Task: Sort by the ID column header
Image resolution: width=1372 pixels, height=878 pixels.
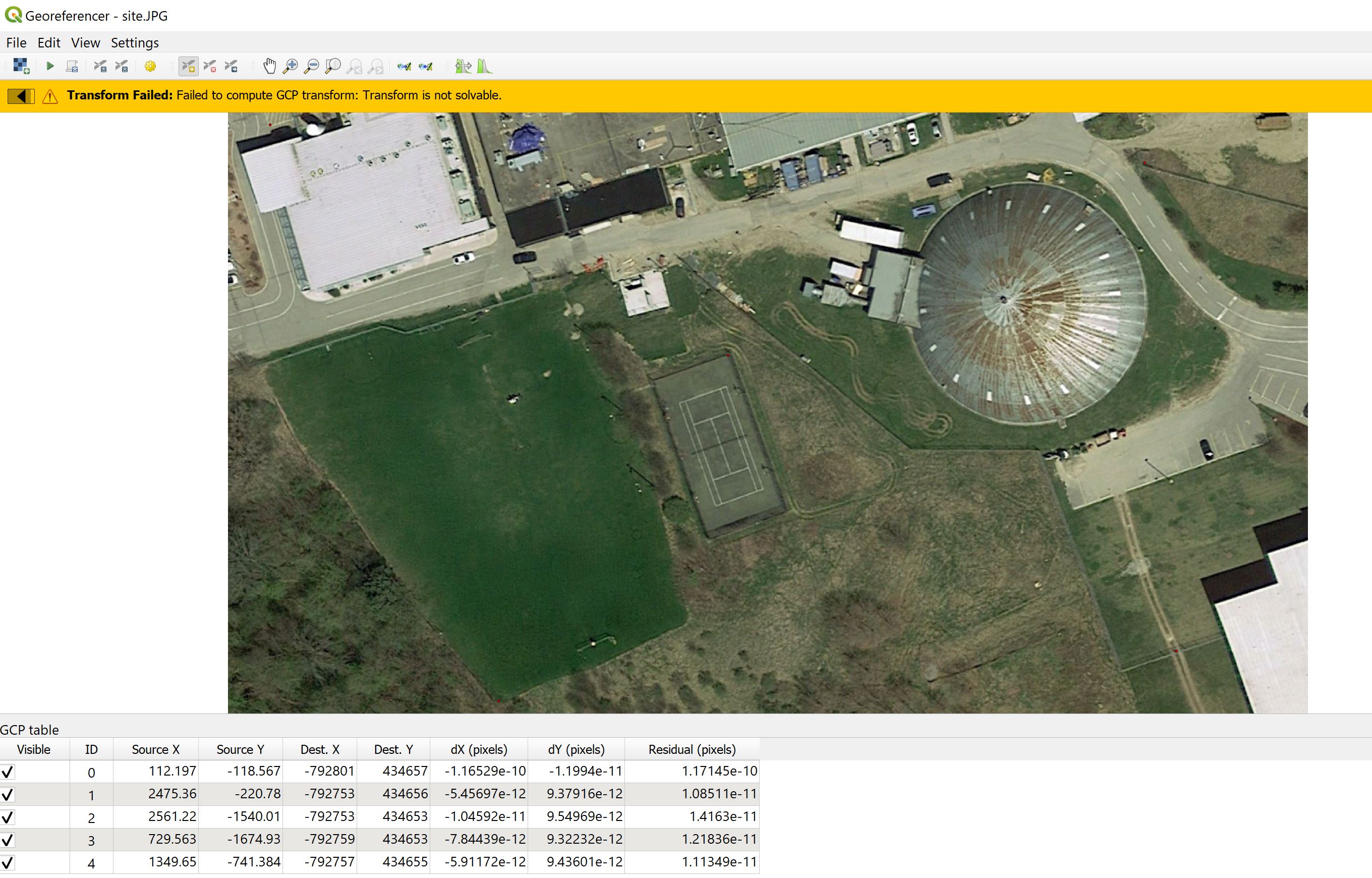Action: click(x=91, y=749)
